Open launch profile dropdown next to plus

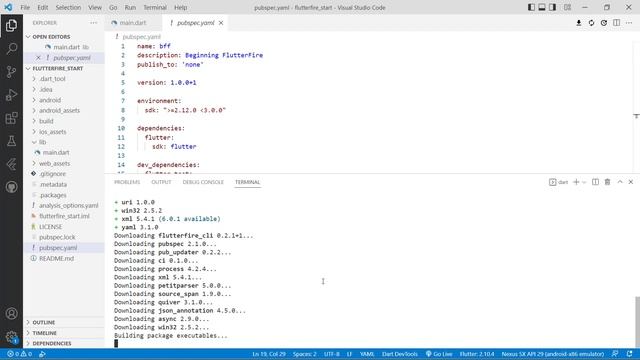pyautogui.click(x=584, y=182)
